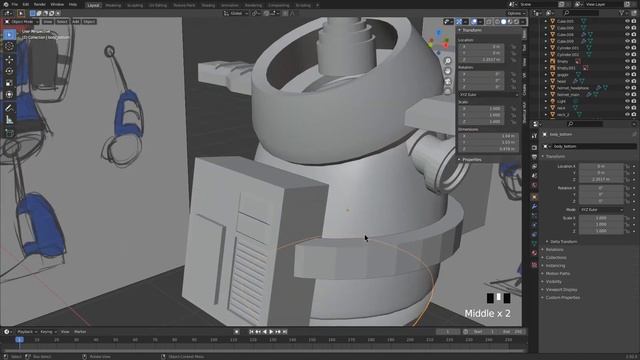This screenshot has height=360, width=640.
Task: Select the Move tool
Action: pyautogui.click(x=9, y=60)
